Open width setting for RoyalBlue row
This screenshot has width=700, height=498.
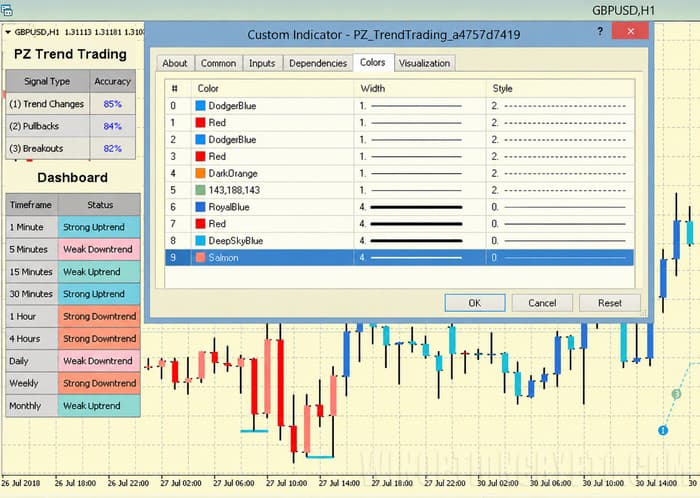(x=420, y=207)
